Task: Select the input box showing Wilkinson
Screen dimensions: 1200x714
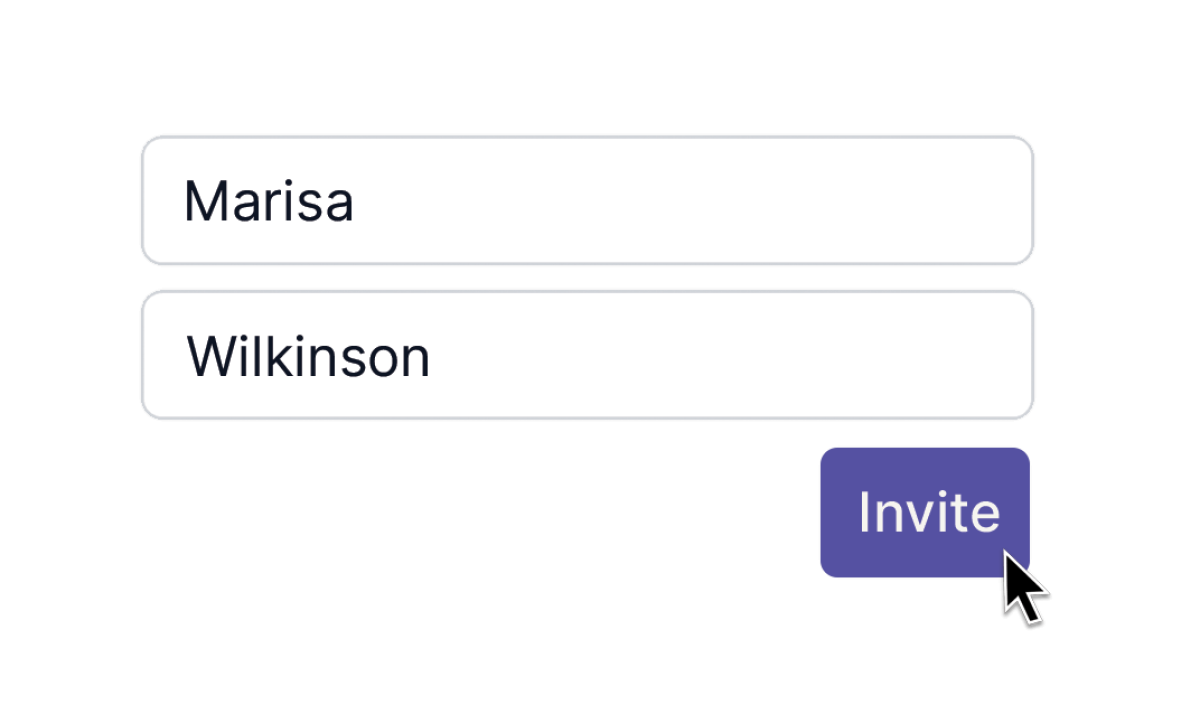Action: point(587,355)
